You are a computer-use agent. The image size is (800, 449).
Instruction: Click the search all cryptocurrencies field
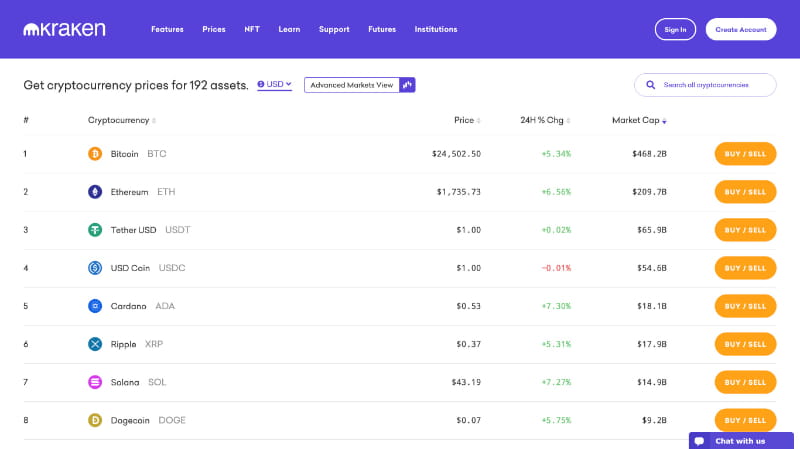click(x=712, y=85)
